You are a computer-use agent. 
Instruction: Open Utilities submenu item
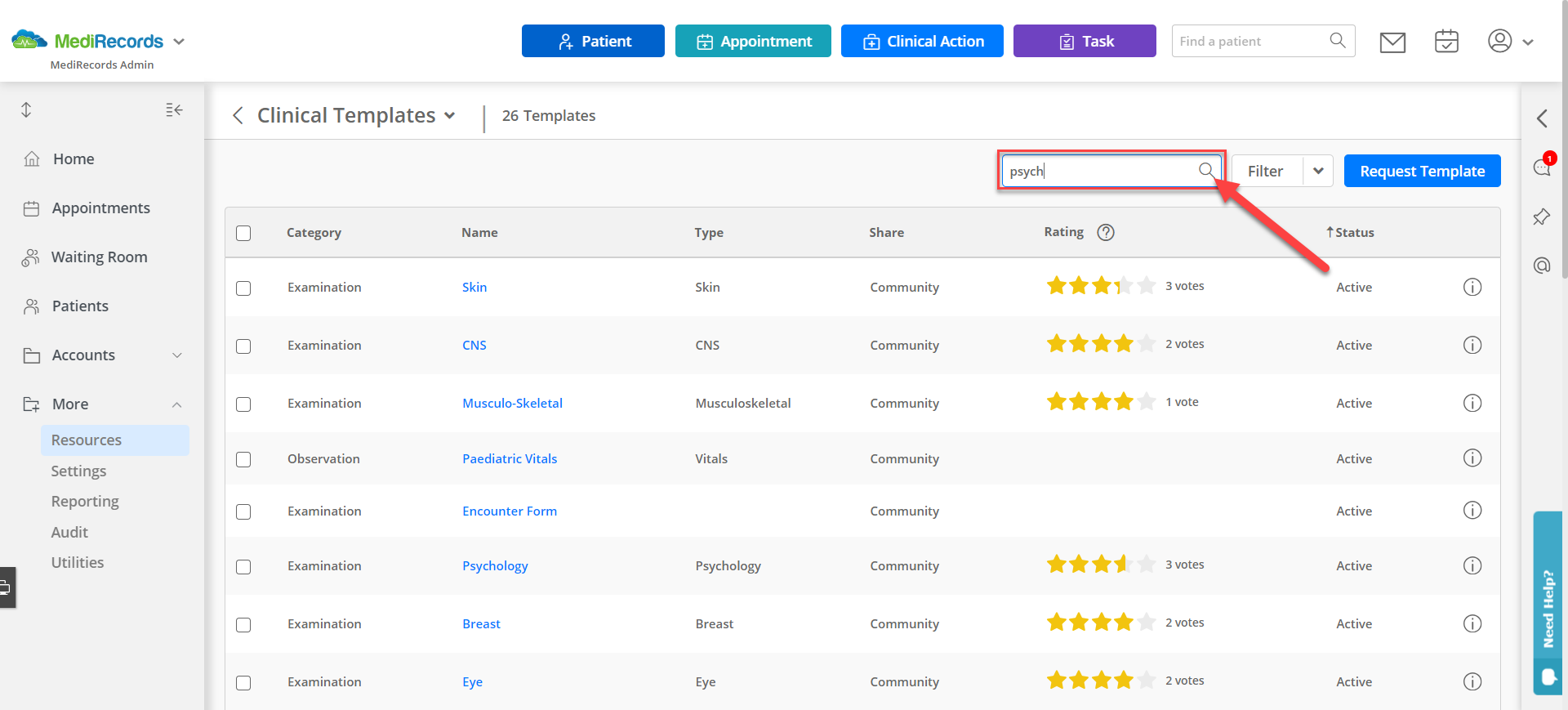pos(78,562)
